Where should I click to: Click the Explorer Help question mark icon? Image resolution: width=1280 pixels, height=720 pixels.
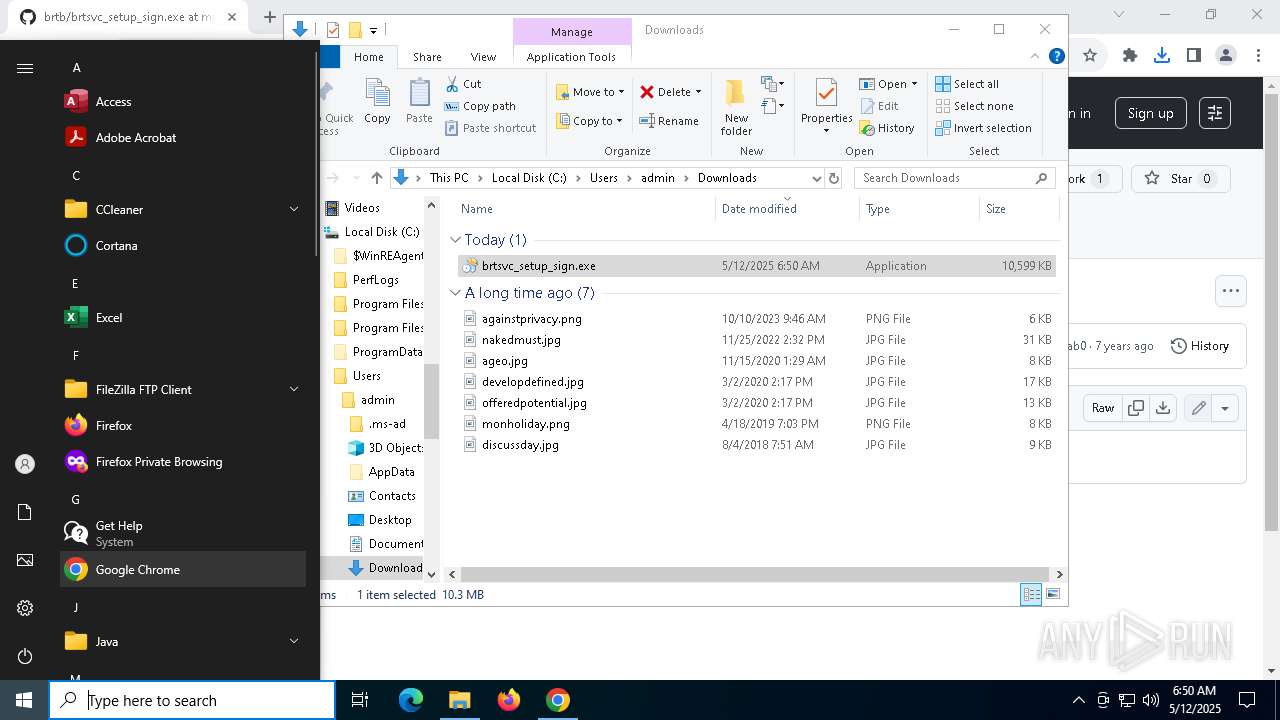(1056, 57)
